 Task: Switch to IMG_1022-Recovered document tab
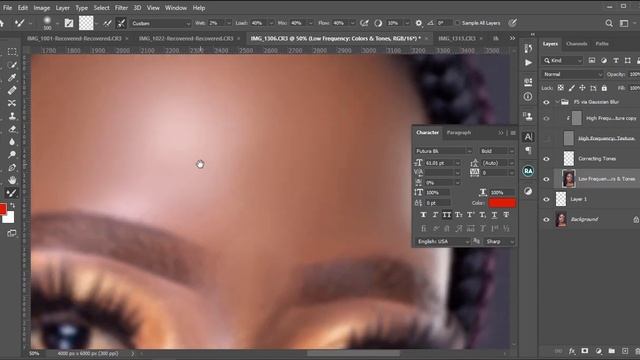point(186,38)
